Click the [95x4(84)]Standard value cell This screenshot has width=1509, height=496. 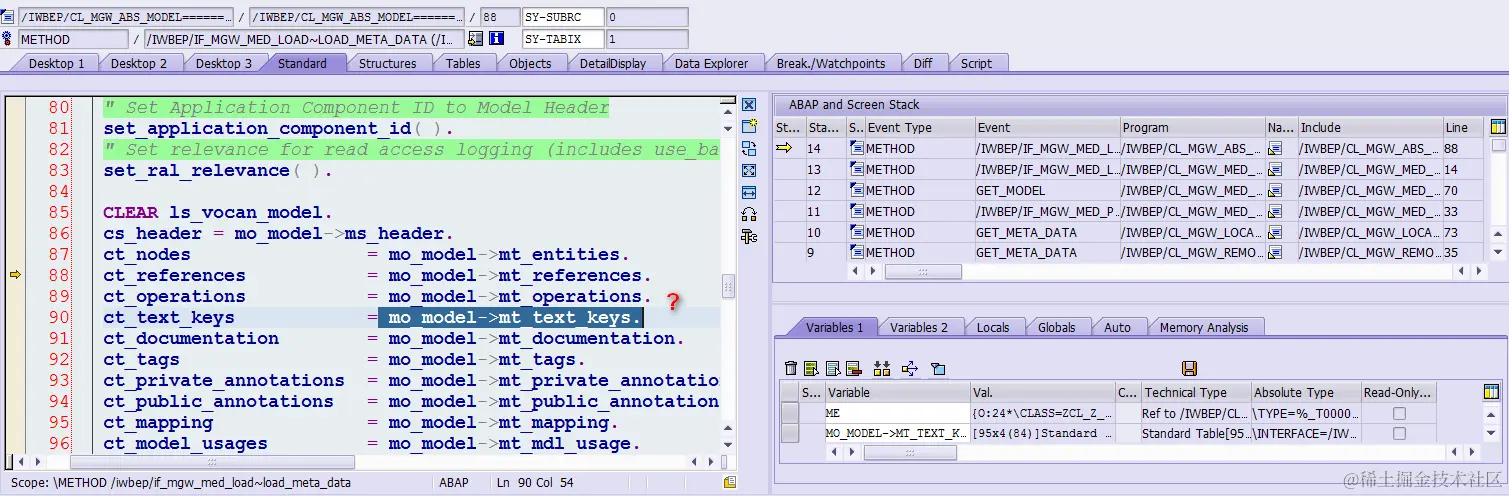tap(1041, 434)
